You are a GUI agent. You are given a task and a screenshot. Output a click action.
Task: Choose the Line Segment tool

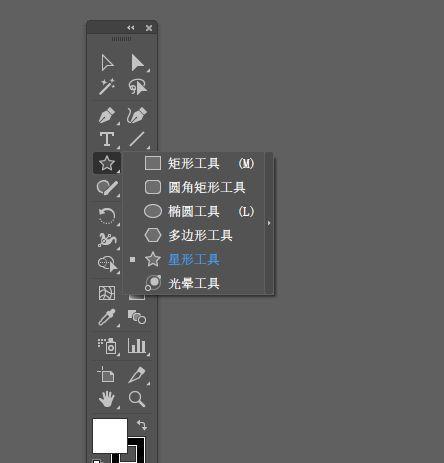click(x=137, y=139)
